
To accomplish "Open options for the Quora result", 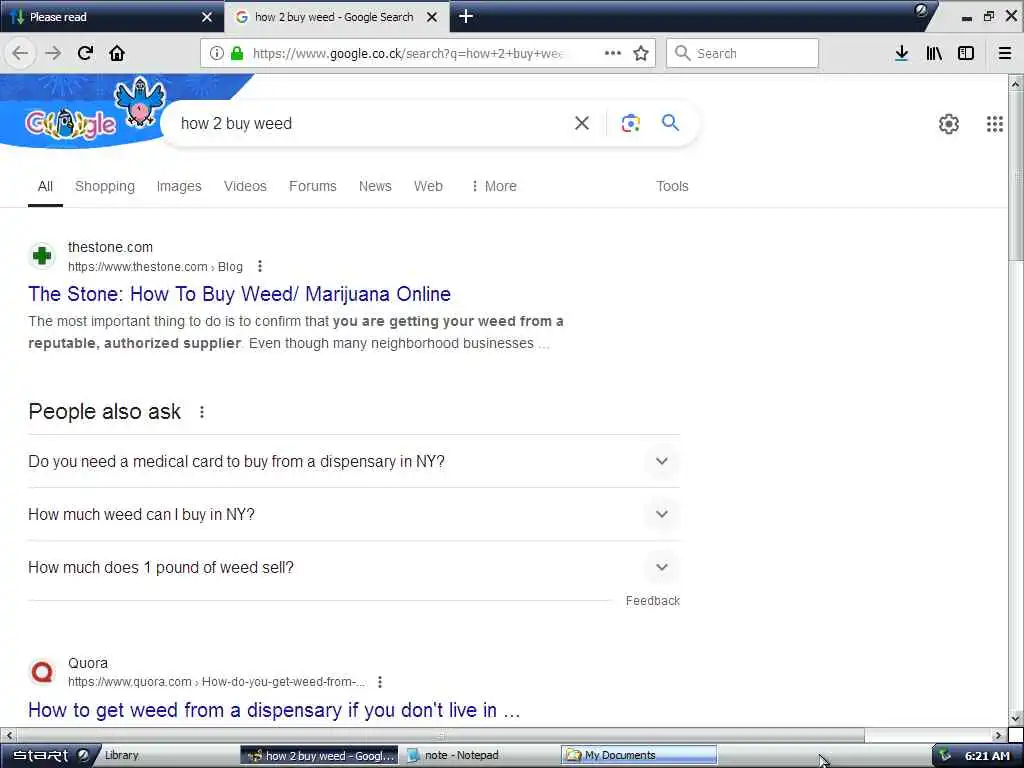I will pos(380,682).
